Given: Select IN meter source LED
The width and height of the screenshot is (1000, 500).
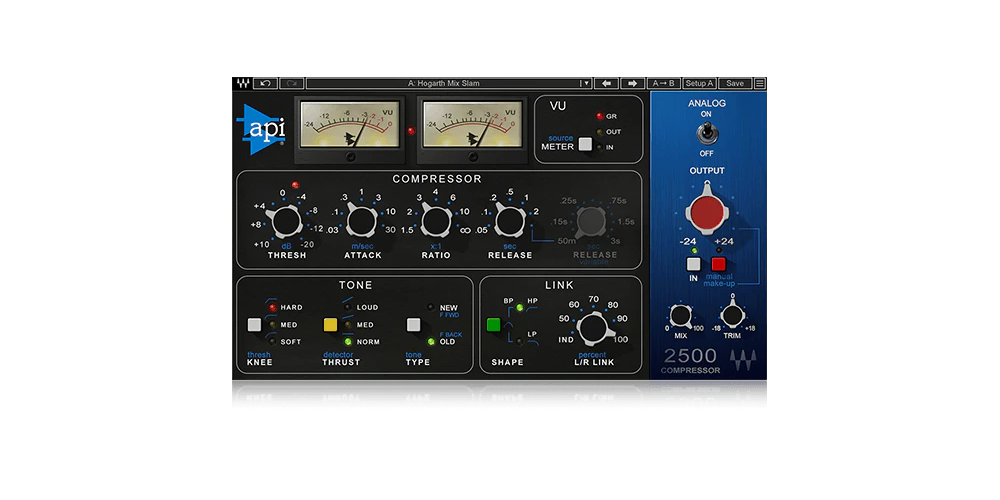Looking at the screenshot, I should (x=599, y=147).
